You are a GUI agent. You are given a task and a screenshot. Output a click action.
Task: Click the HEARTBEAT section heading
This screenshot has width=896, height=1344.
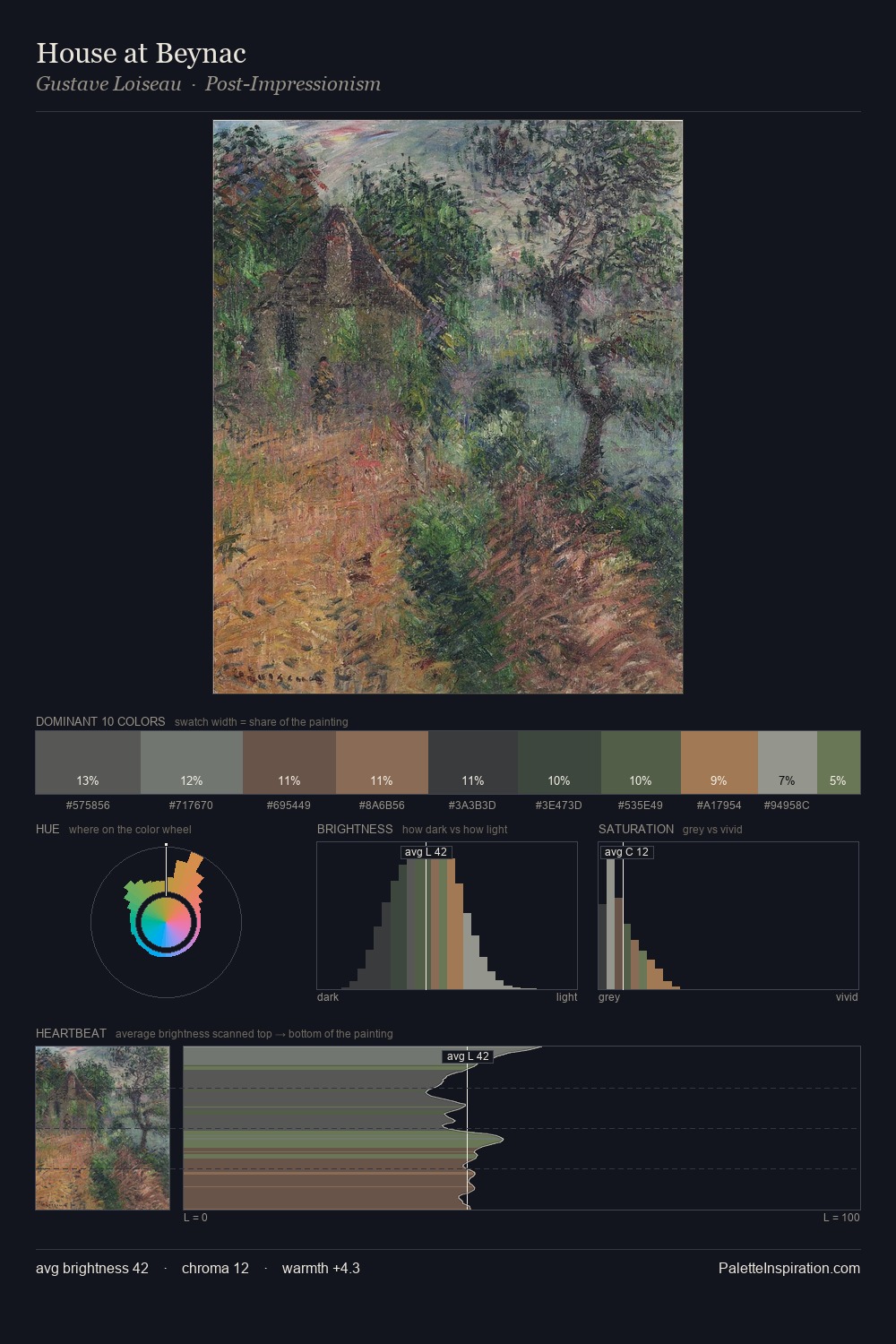pos(71,1033)
